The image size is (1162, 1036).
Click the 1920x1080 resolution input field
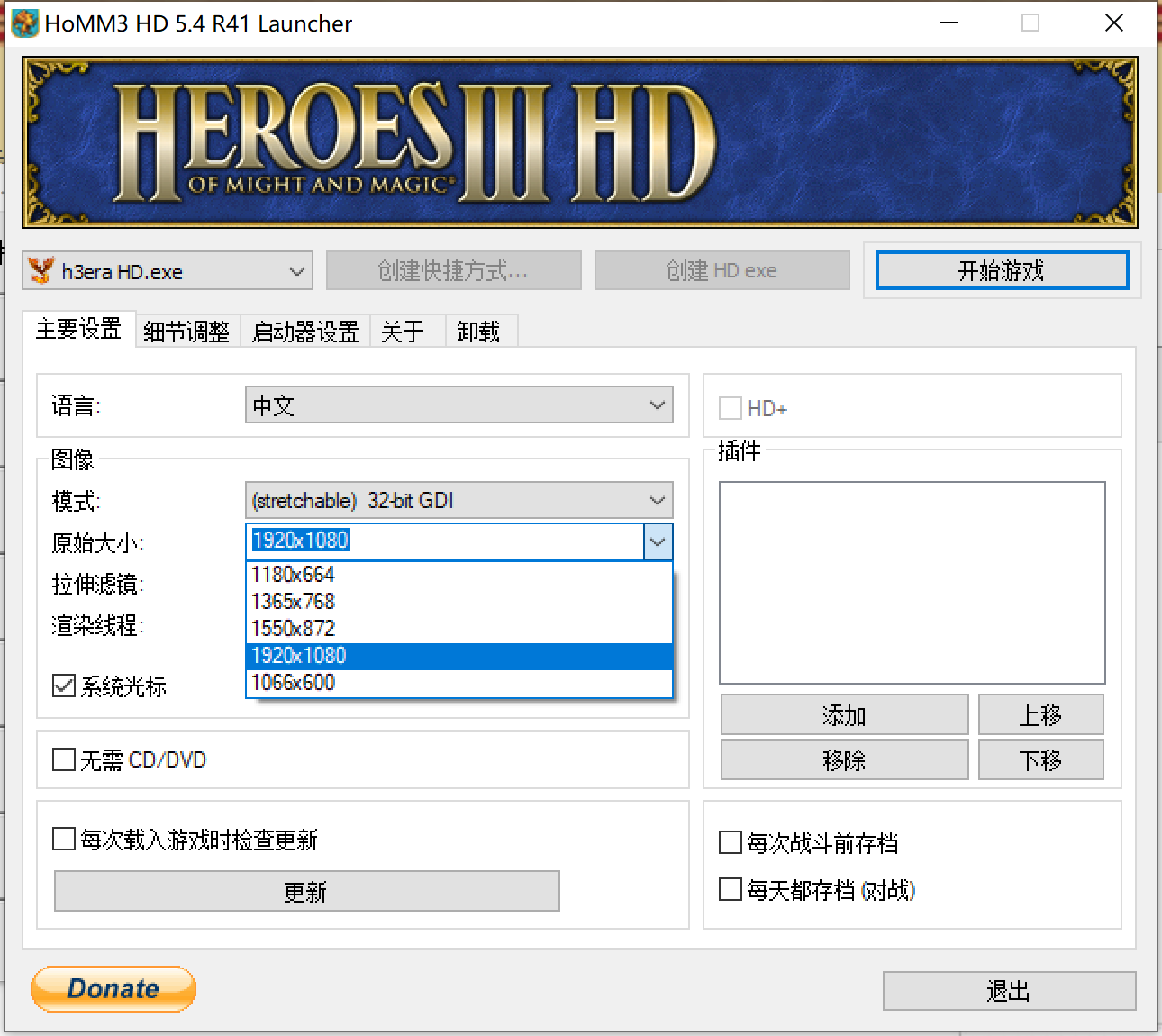(x=445, y=541)
